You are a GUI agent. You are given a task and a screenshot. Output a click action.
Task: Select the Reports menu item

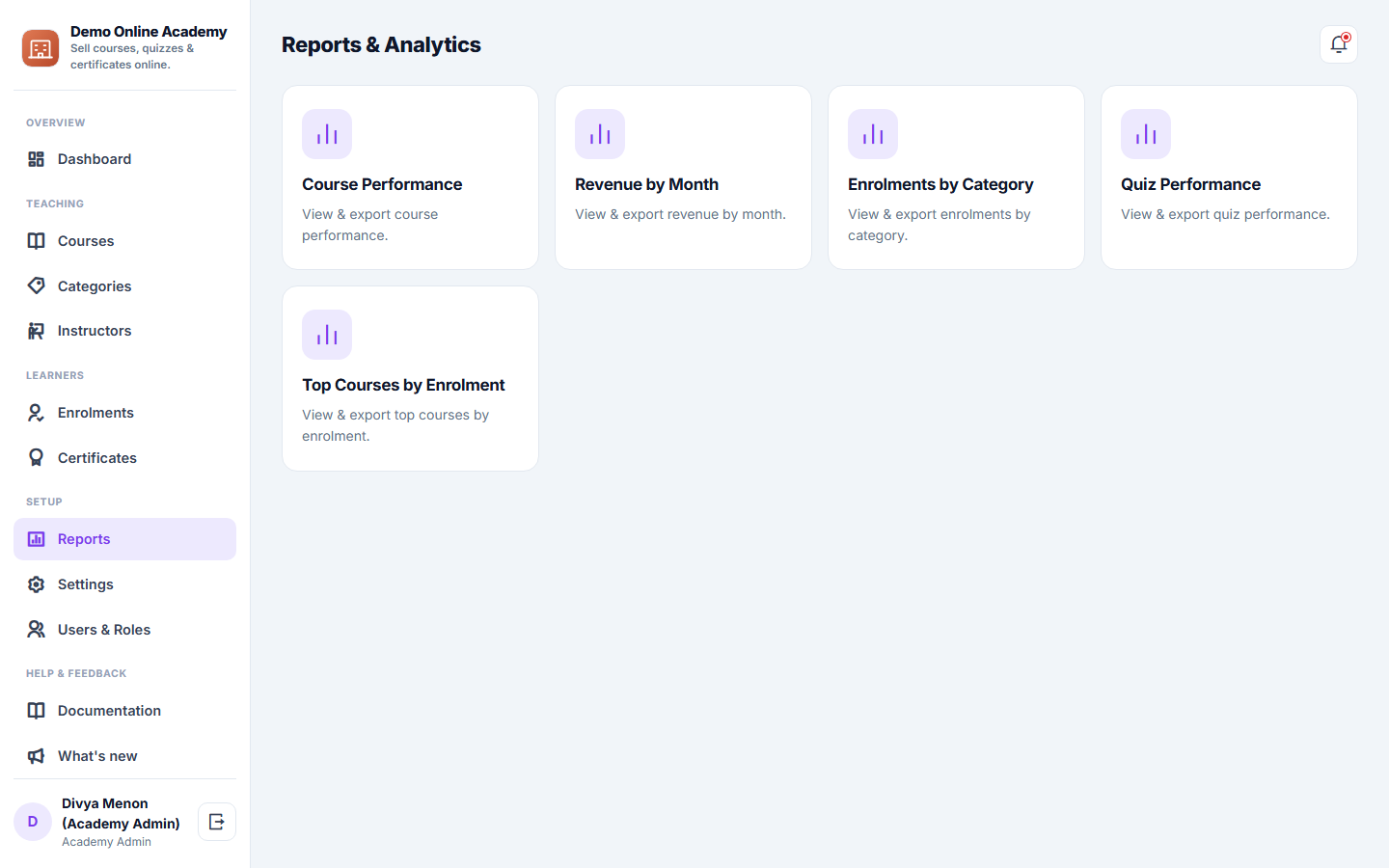coord(124,539)
